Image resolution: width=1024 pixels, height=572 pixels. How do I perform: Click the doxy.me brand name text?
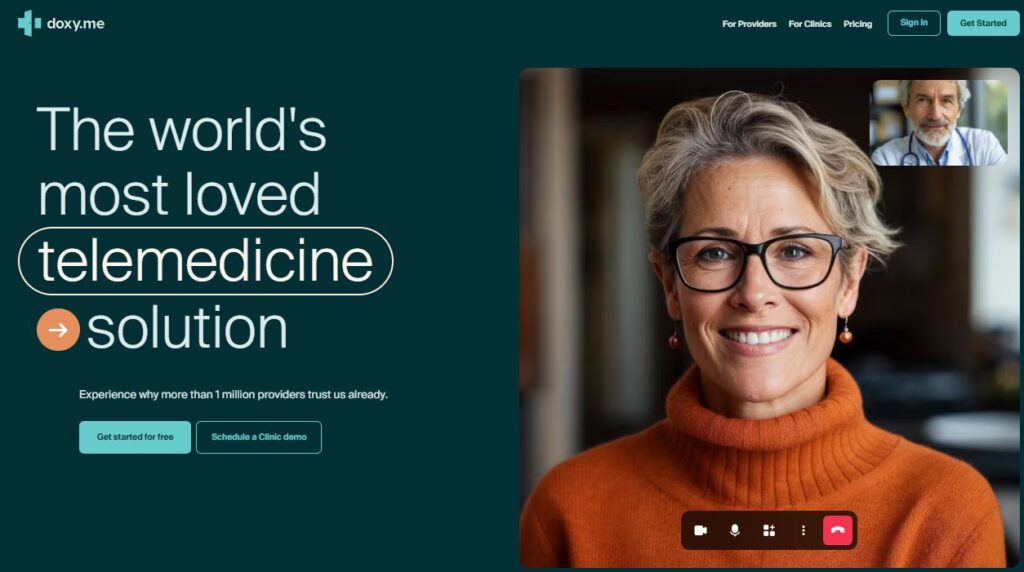[x=76, y=24]
